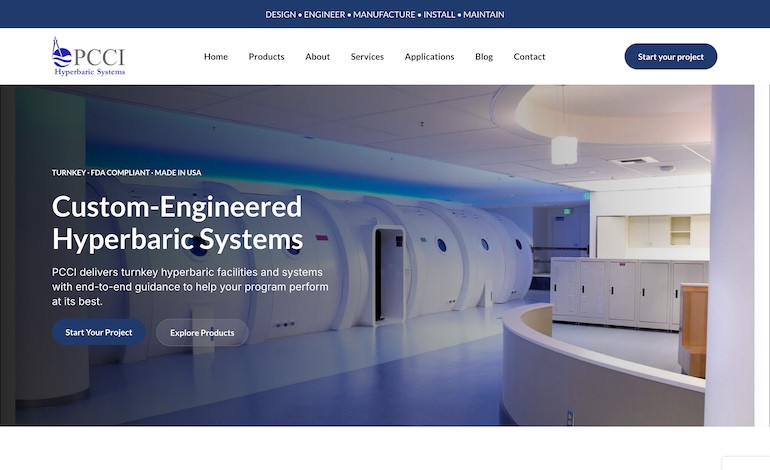Open the Products menu item
This screenshot has height=470, width=770.
click(x=266, y=56)
